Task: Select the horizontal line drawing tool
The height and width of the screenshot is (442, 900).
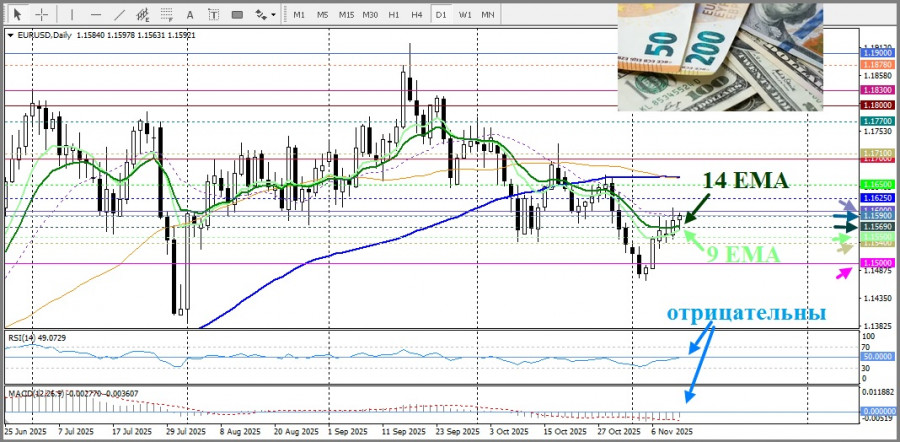Action: [x=96, y=15]
